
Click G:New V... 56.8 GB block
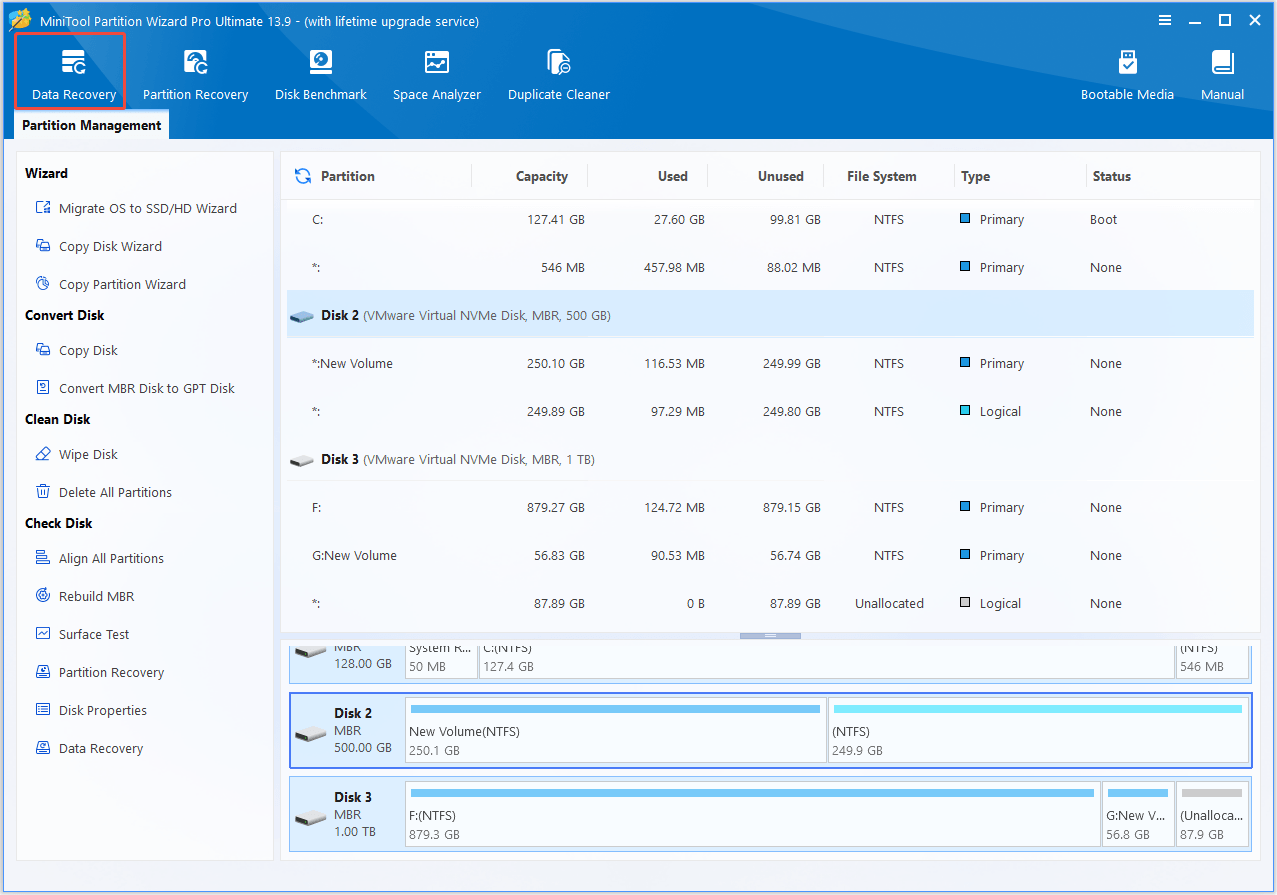coord(1138,814)
